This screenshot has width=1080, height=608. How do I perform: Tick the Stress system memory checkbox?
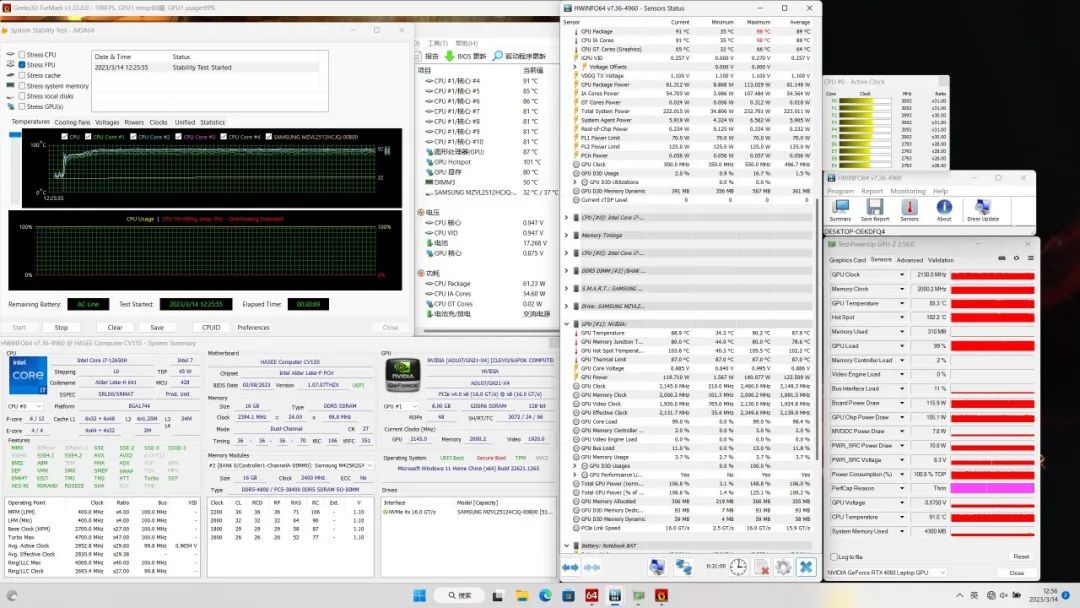coord(22,86)
